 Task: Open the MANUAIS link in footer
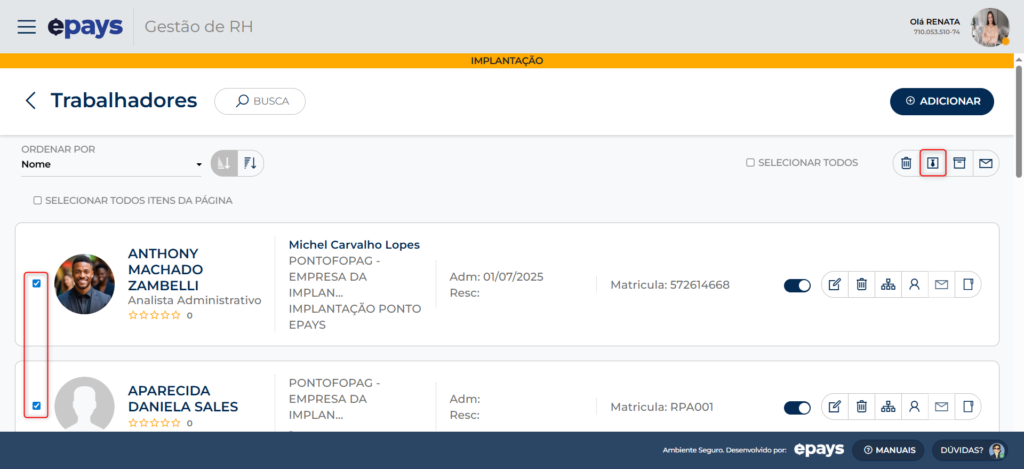[889, 450]
